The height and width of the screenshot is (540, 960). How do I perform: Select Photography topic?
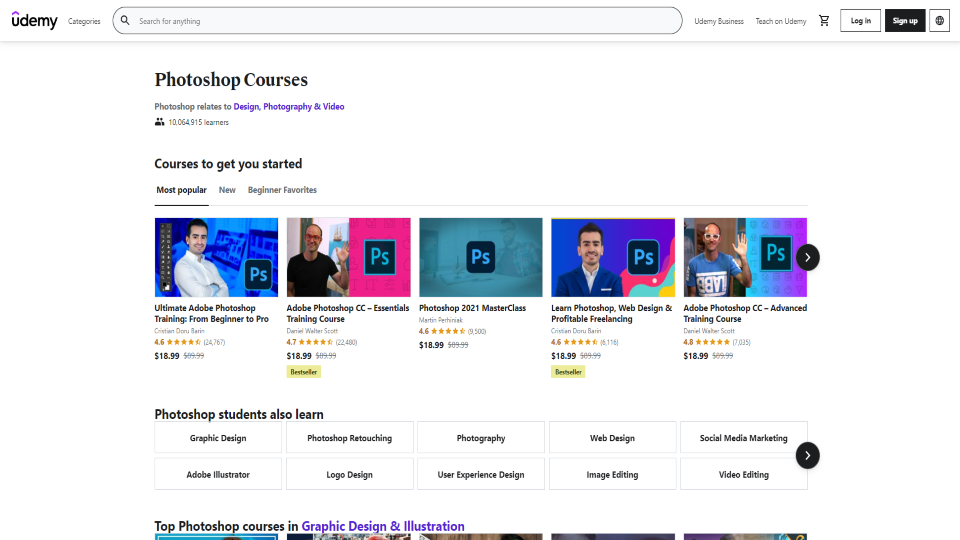point(481,438)
